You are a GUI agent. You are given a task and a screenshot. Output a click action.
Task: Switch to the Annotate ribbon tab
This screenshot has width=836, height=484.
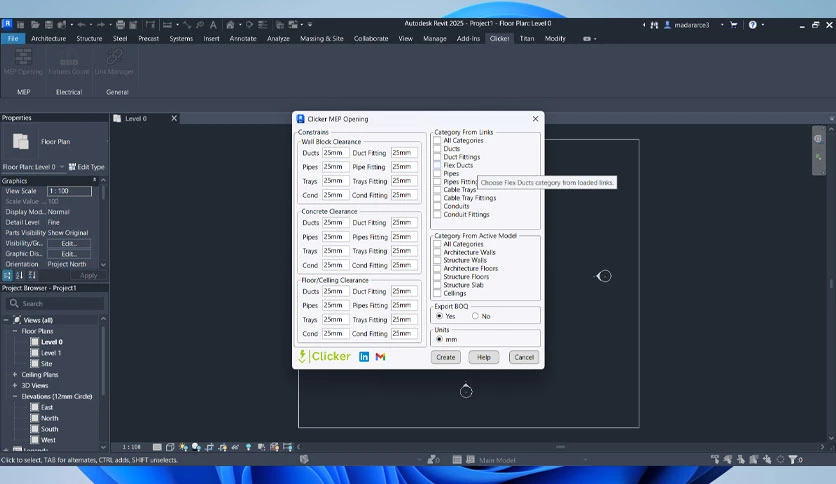point(243,38)
